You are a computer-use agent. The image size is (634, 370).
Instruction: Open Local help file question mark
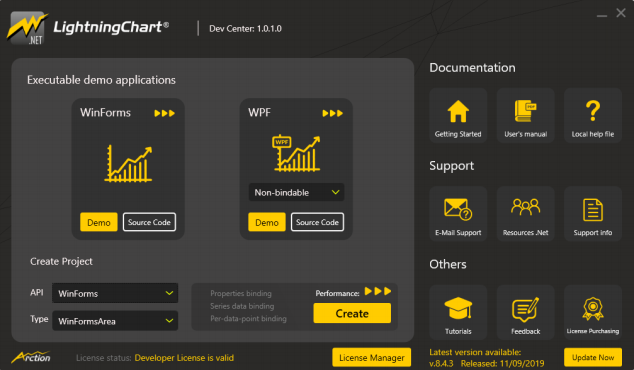[593, 111]
